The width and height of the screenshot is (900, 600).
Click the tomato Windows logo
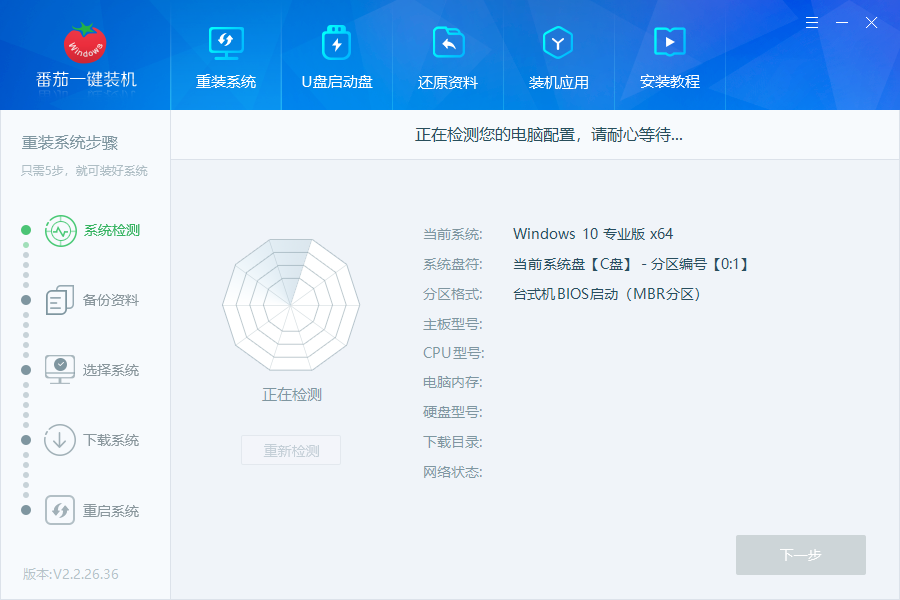(x=85, y=42)
